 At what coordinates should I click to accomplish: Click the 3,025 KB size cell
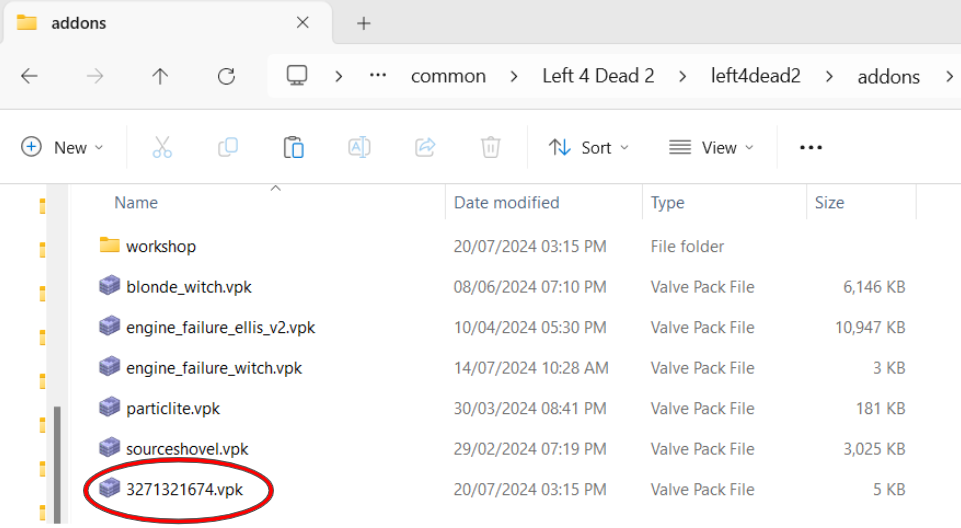pyautogui.click(x=874, y=448)
